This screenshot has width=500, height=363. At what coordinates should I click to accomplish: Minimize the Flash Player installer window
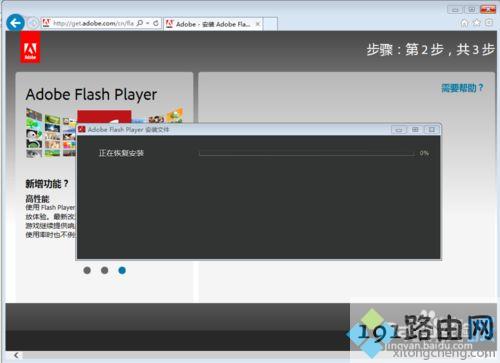[399, 130]
